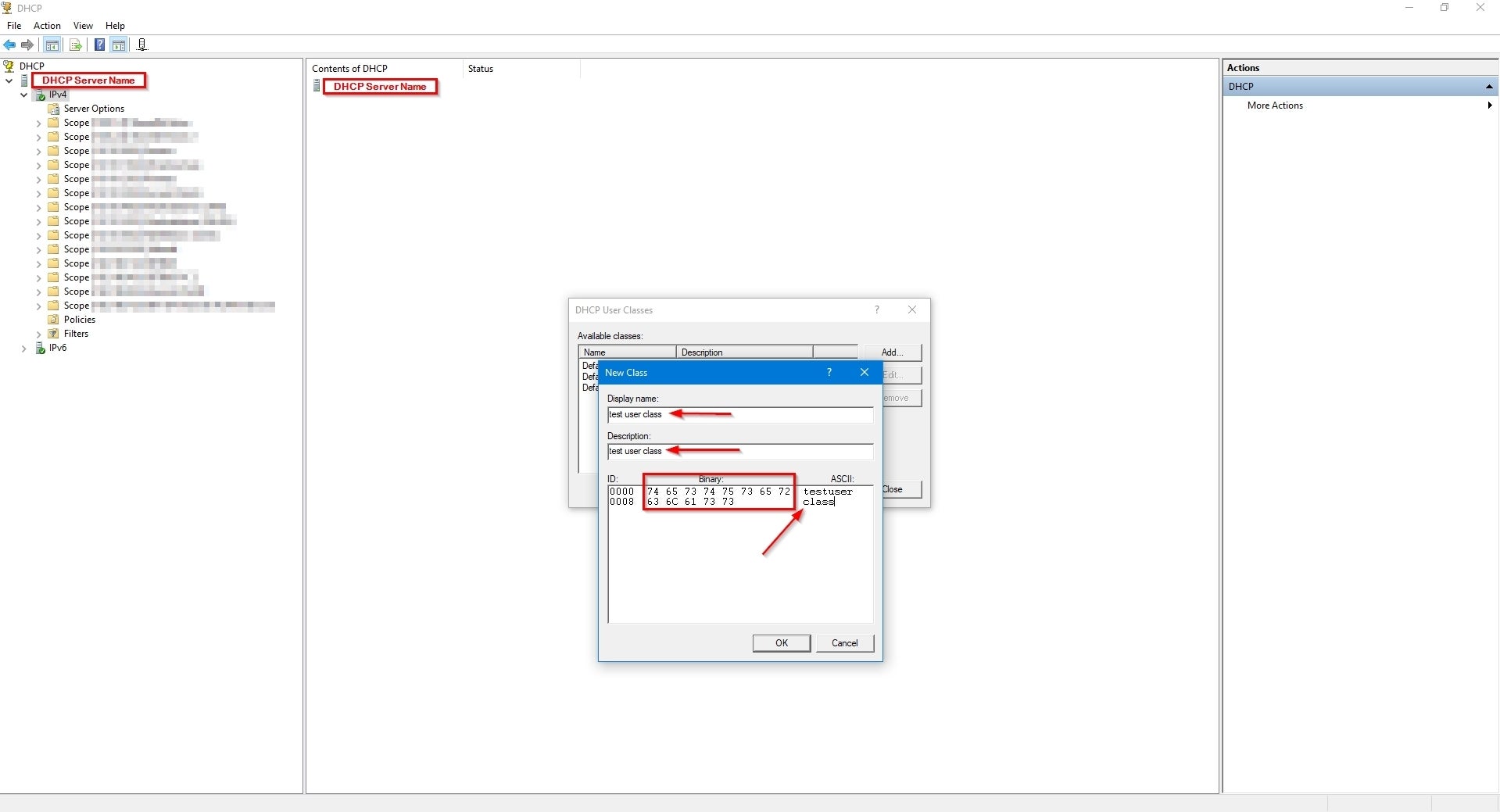Click Cancel in the New Class dialog
1500x812 pixels.
point(845,643)
